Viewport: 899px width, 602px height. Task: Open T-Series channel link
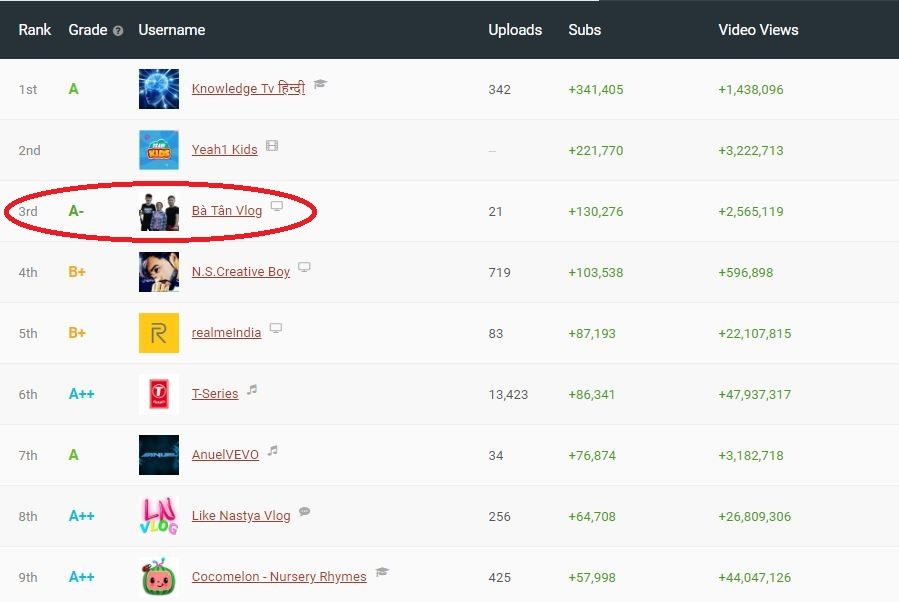point(215,394)
